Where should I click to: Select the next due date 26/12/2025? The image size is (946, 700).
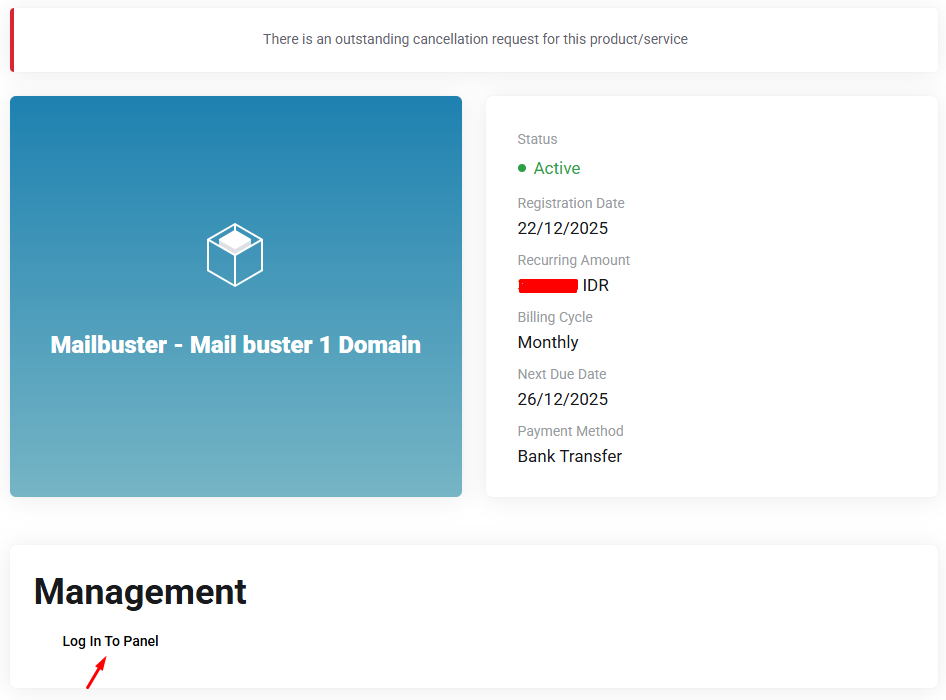pos(562,399)
